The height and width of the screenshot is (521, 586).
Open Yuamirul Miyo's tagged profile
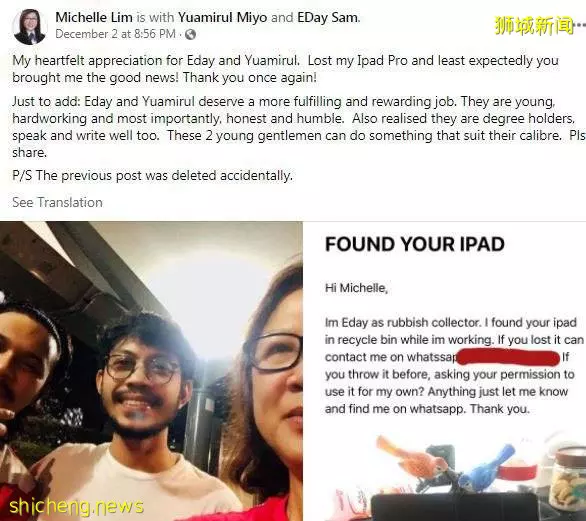click(222, 17)
